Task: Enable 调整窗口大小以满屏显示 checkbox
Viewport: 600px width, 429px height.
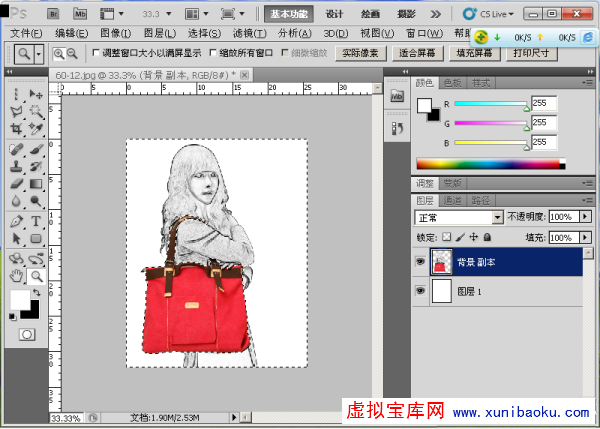Action: [96, 54]
